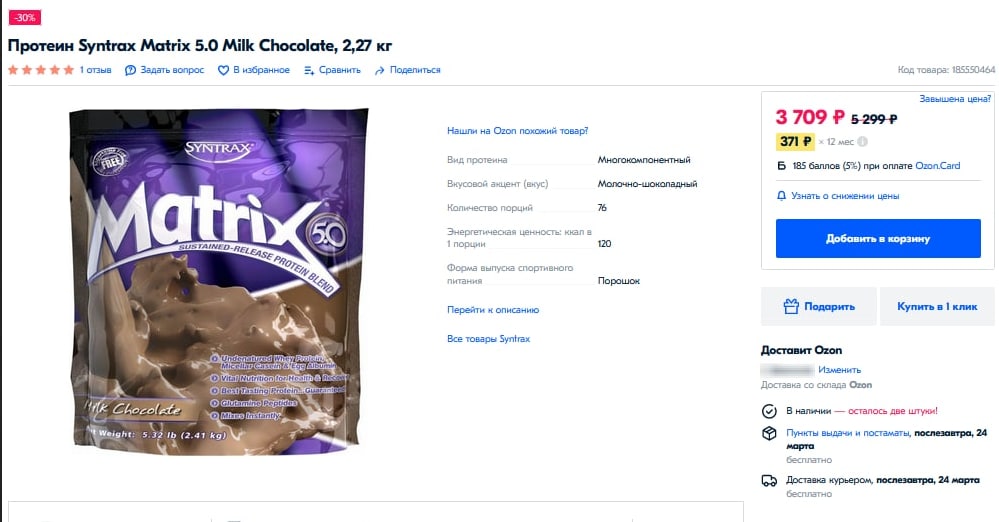Click the five-star rating

click(41, 70)
